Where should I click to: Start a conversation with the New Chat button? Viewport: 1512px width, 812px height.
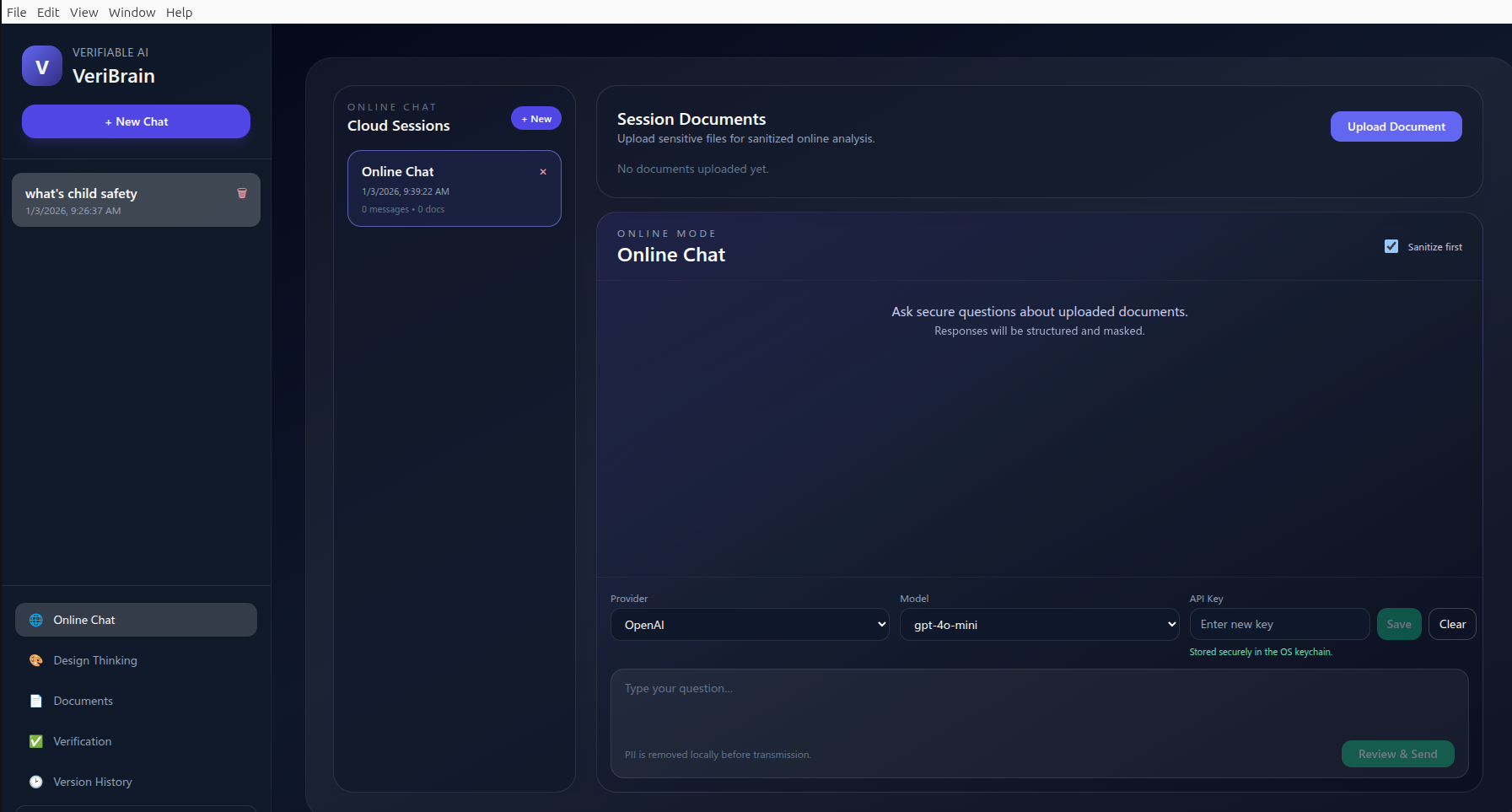135,121
